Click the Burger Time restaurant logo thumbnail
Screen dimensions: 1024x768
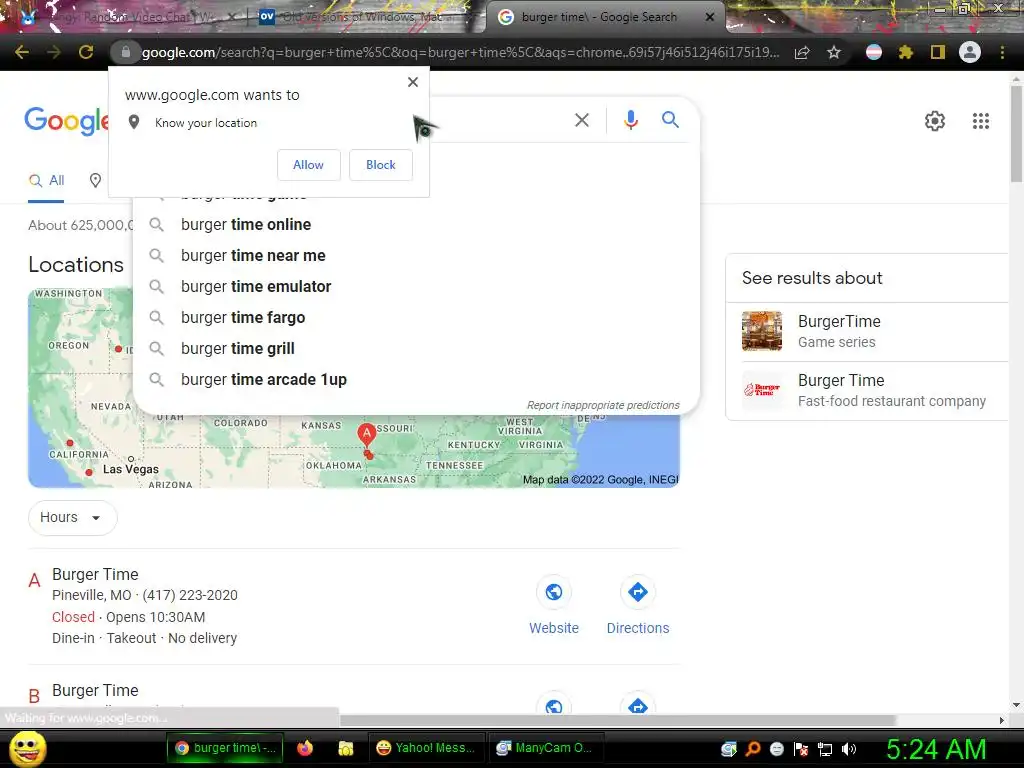(761, 391)
